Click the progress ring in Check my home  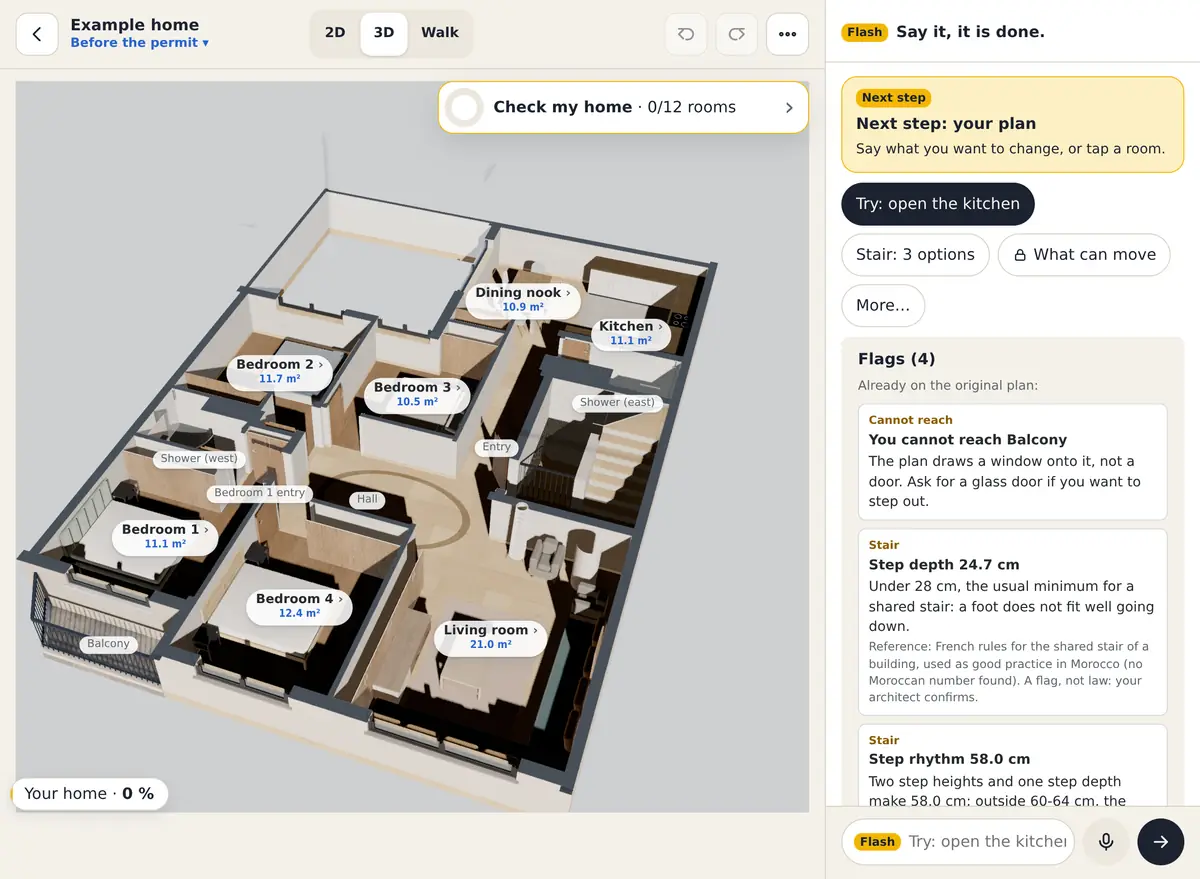(x=464, y=107)
